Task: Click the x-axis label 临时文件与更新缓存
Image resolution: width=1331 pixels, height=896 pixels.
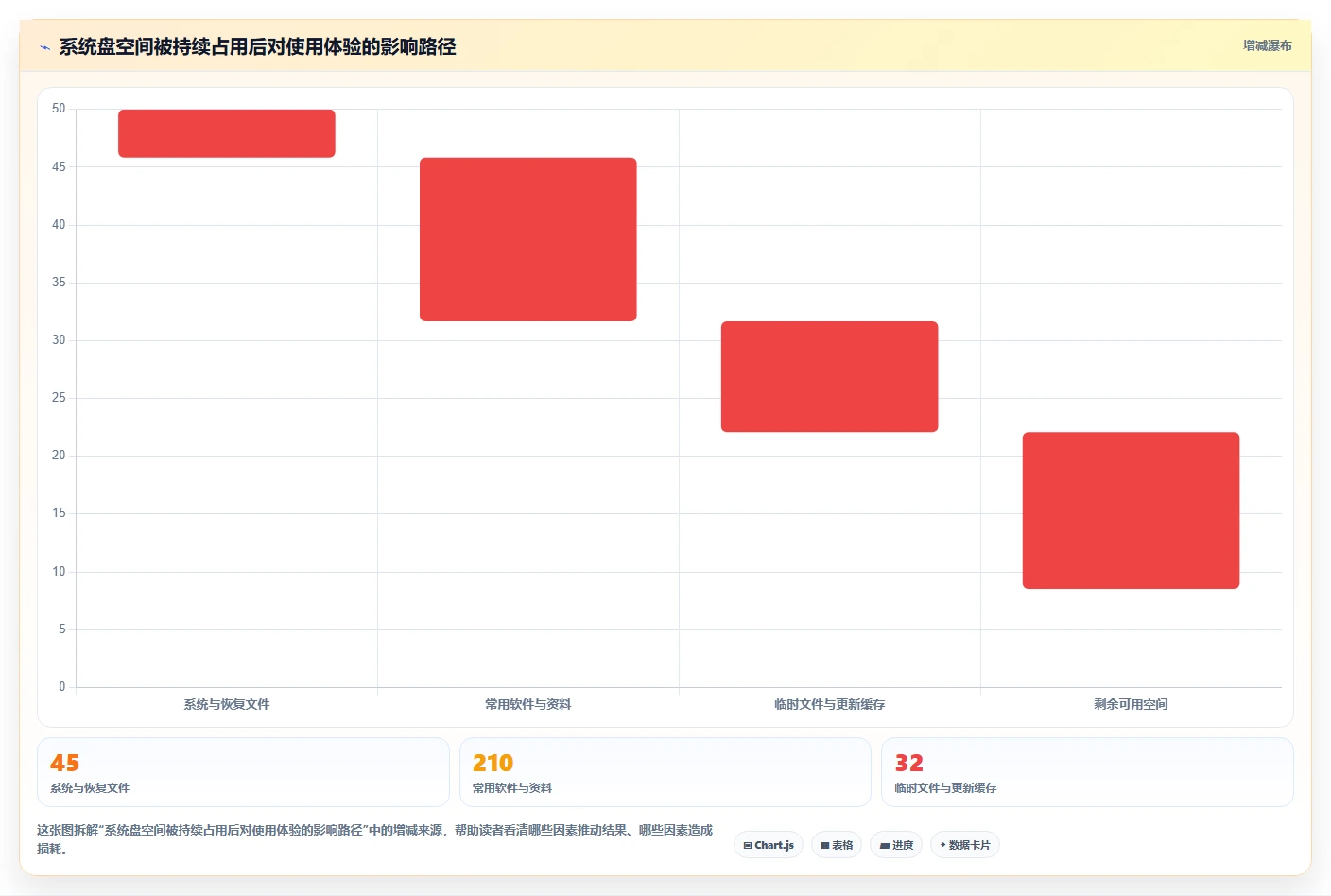Action: coord(830,704)
